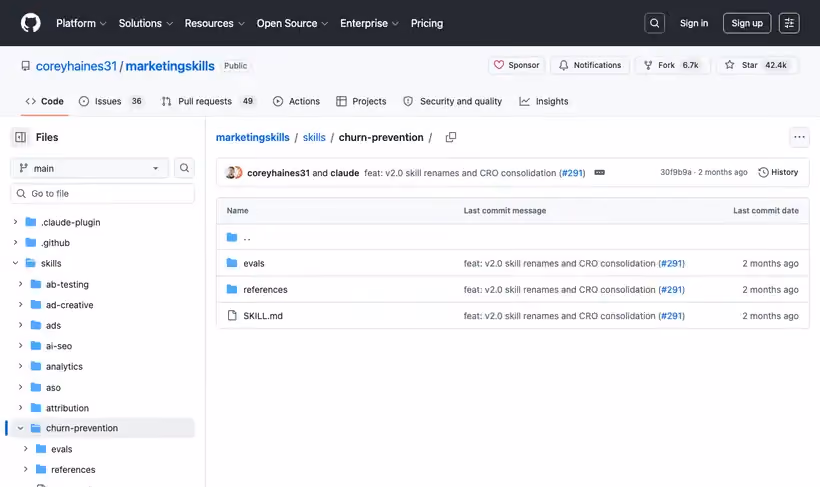The height and width of the screenshot is (487, 820).
Task: Open the marketingskills repository title link
Action: (170, 66)
